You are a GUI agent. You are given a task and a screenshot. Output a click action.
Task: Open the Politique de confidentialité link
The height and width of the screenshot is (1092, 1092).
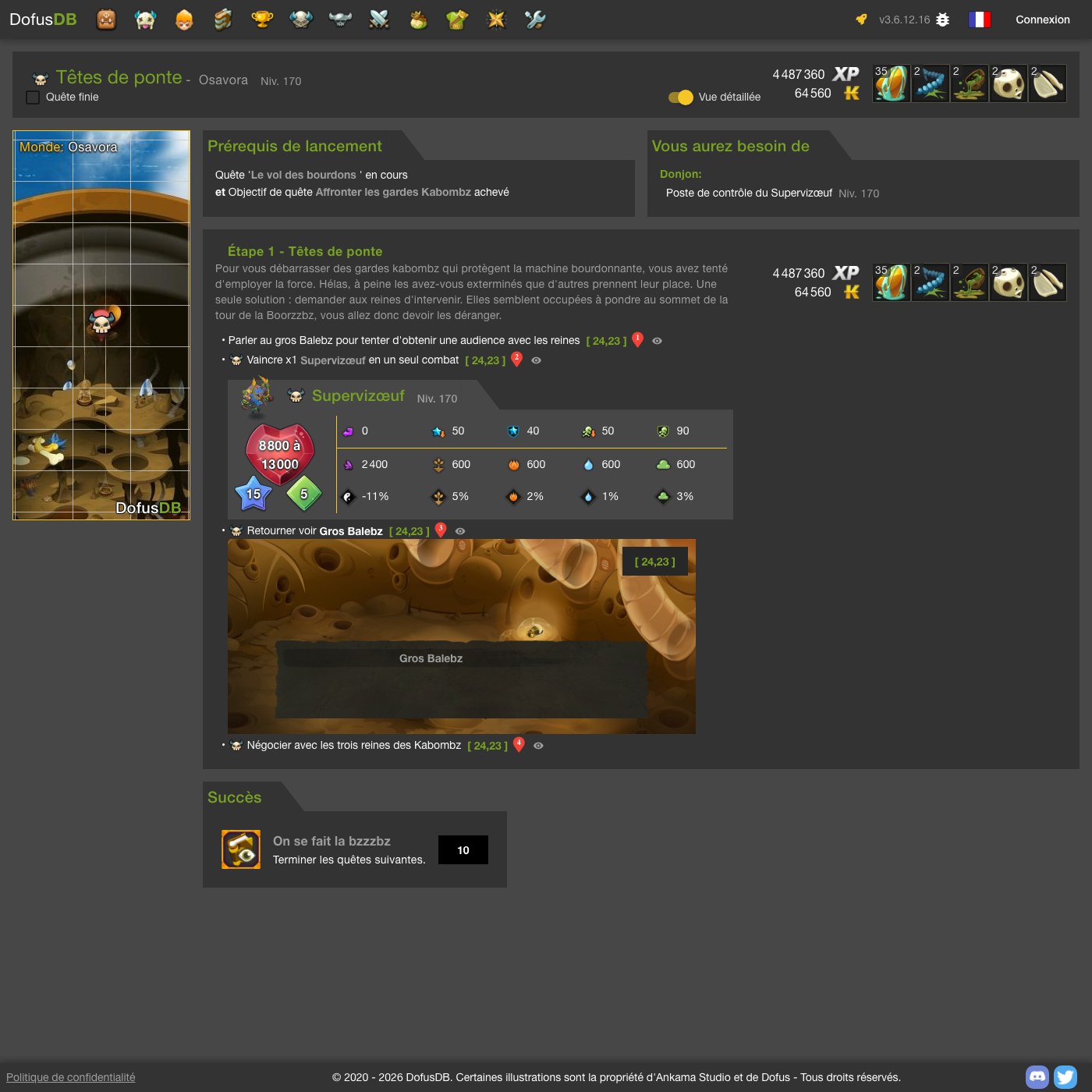point(71,1077)
